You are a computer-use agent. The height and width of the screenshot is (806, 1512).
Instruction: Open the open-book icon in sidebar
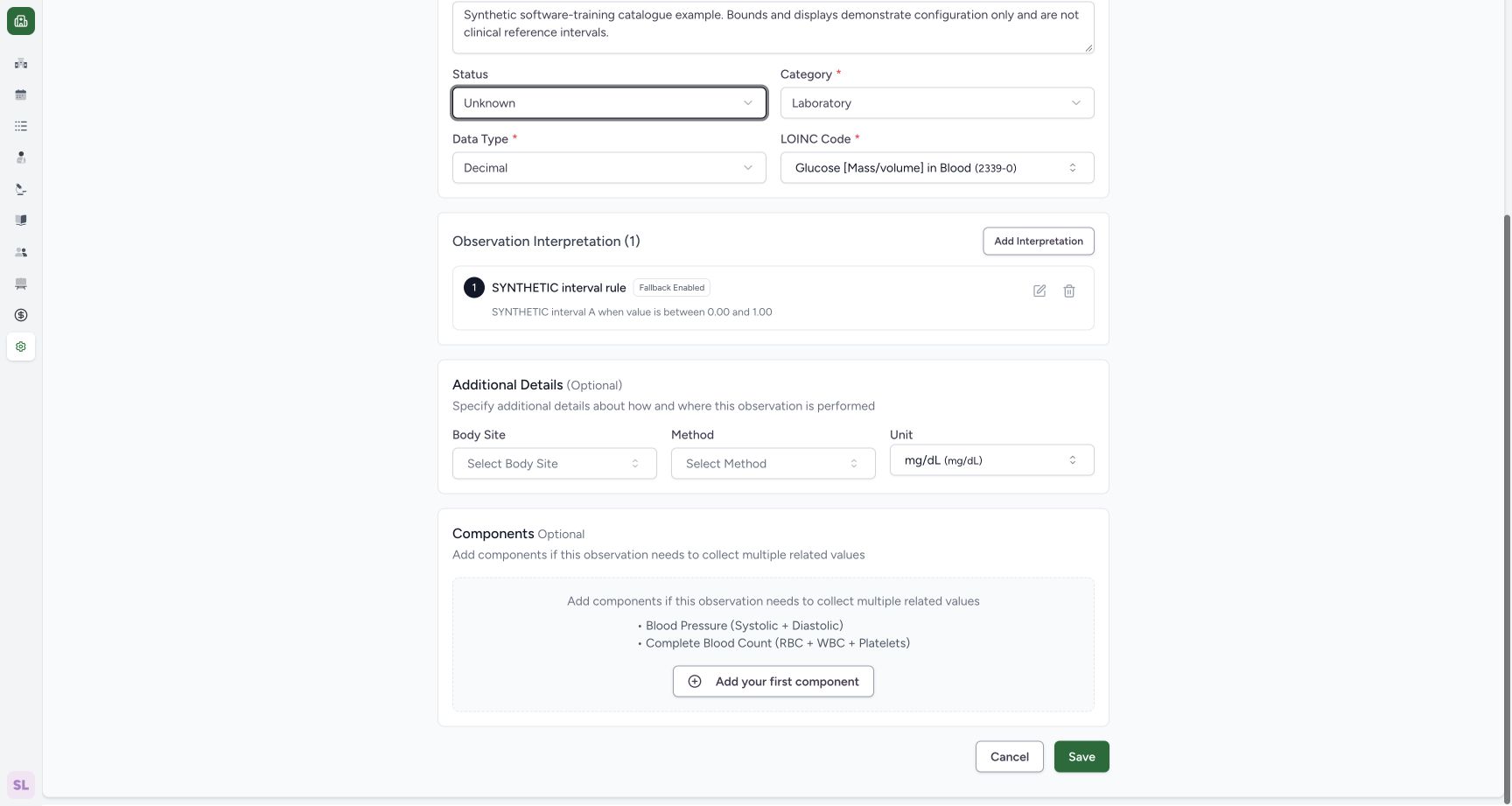pos(21,221)
